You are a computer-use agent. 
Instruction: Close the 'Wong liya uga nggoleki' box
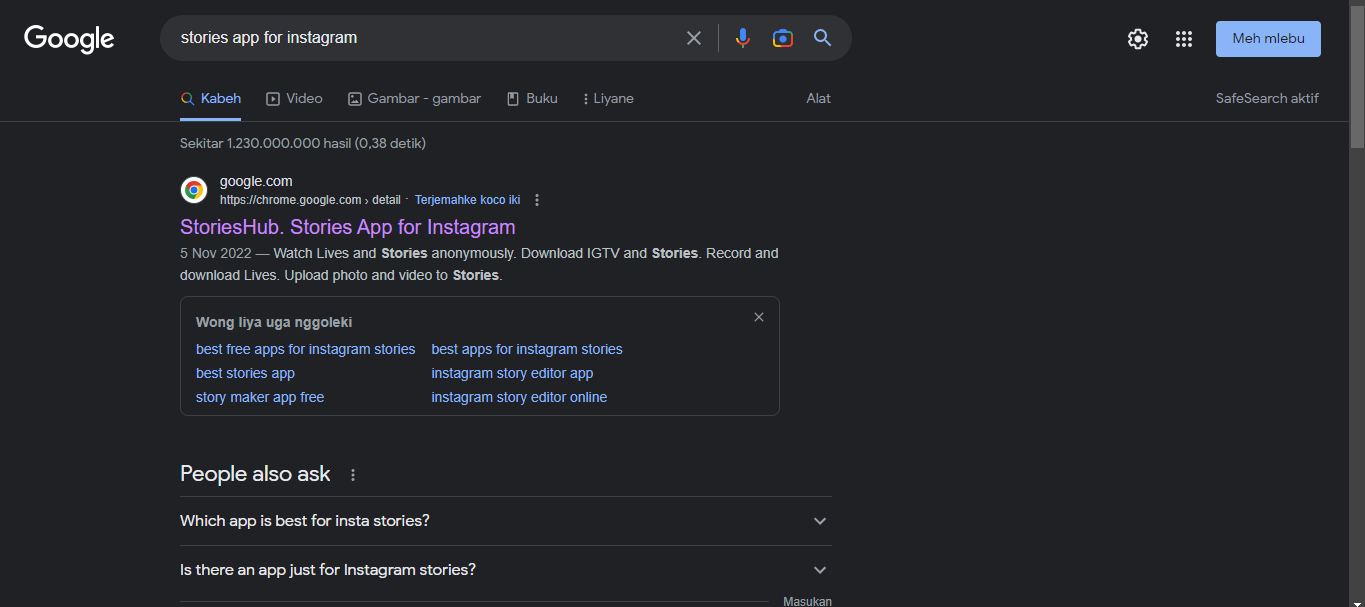click(759, 317)
